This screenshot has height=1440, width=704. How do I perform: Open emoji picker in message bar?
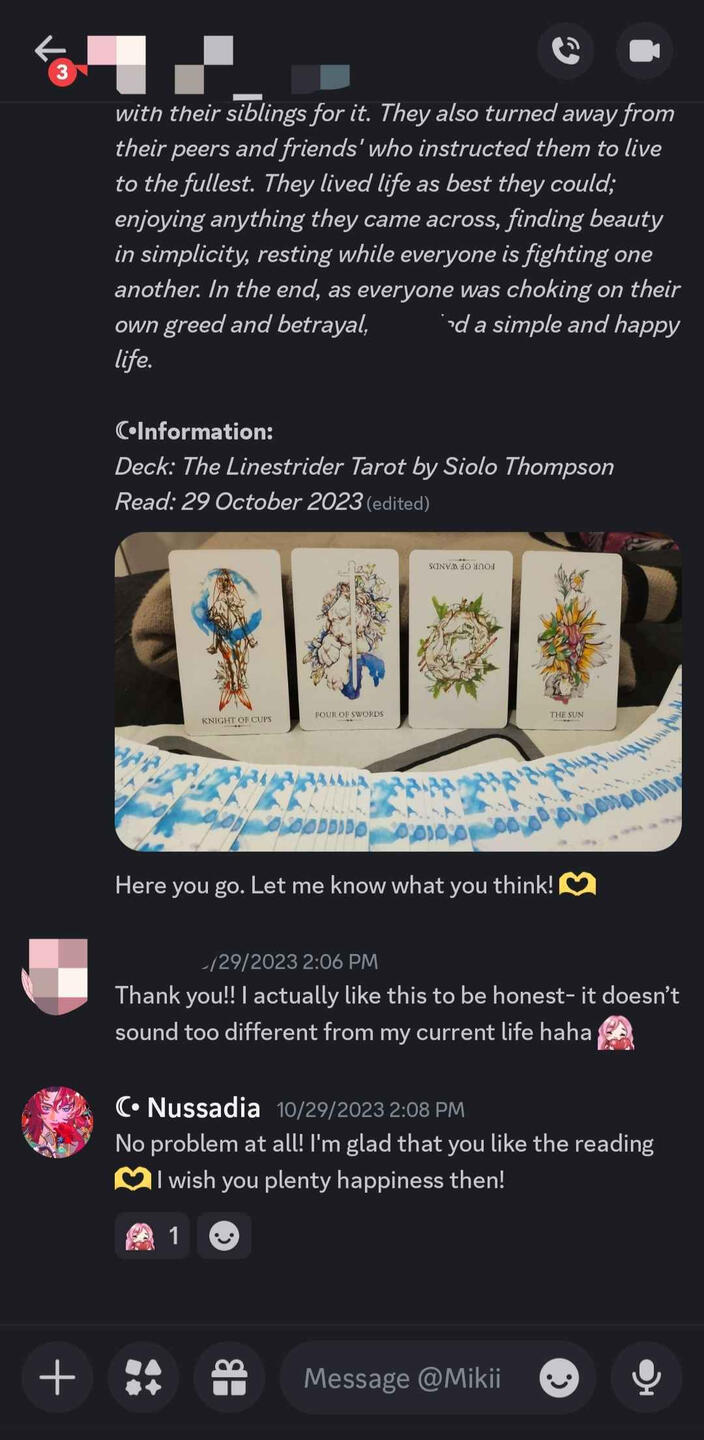click(x=559, y=1379)
